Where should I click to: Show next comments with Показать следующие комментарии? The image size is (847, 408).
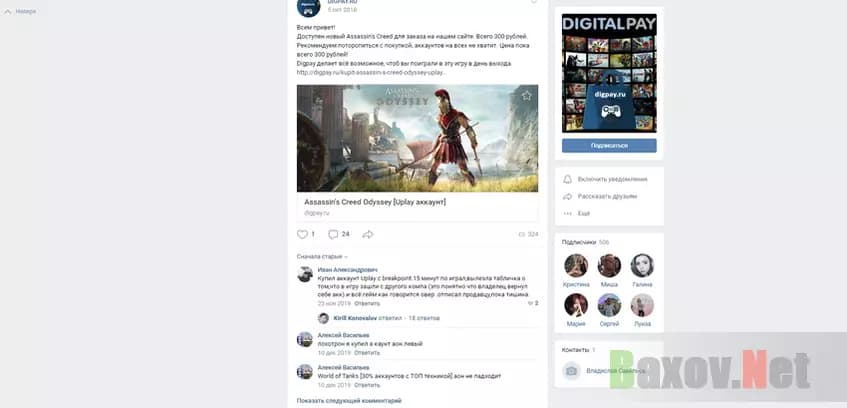[x=349, y=400]
